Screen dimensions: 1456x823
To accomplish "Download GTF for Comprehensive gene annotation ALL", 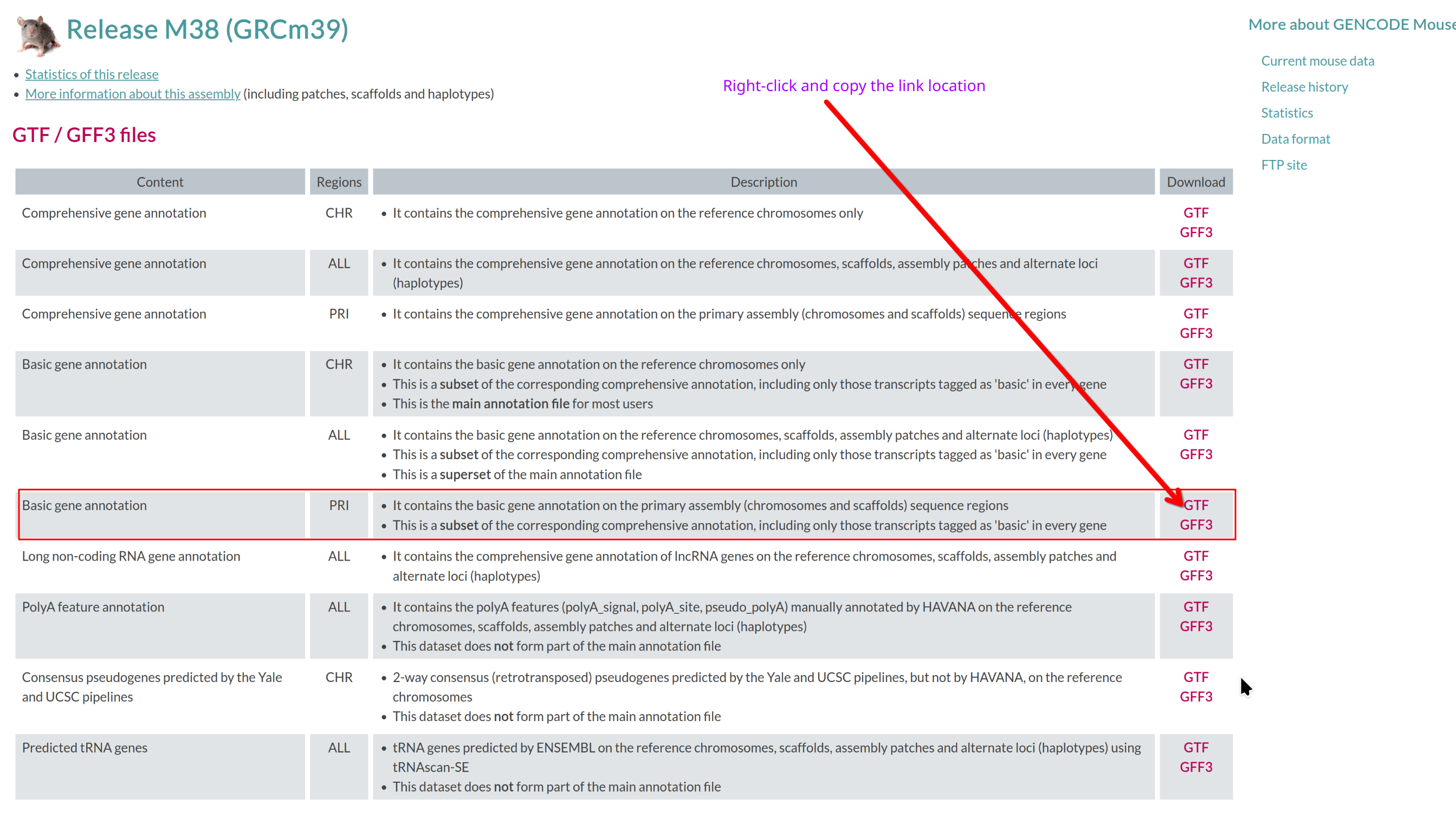I will pyautogui.click(x=1196, y=263).
